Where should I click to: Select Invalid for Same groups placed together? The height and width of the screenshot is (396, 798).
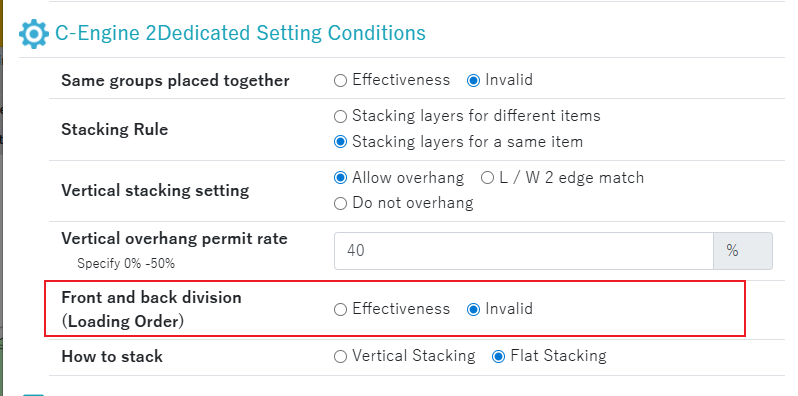(473, 80)
